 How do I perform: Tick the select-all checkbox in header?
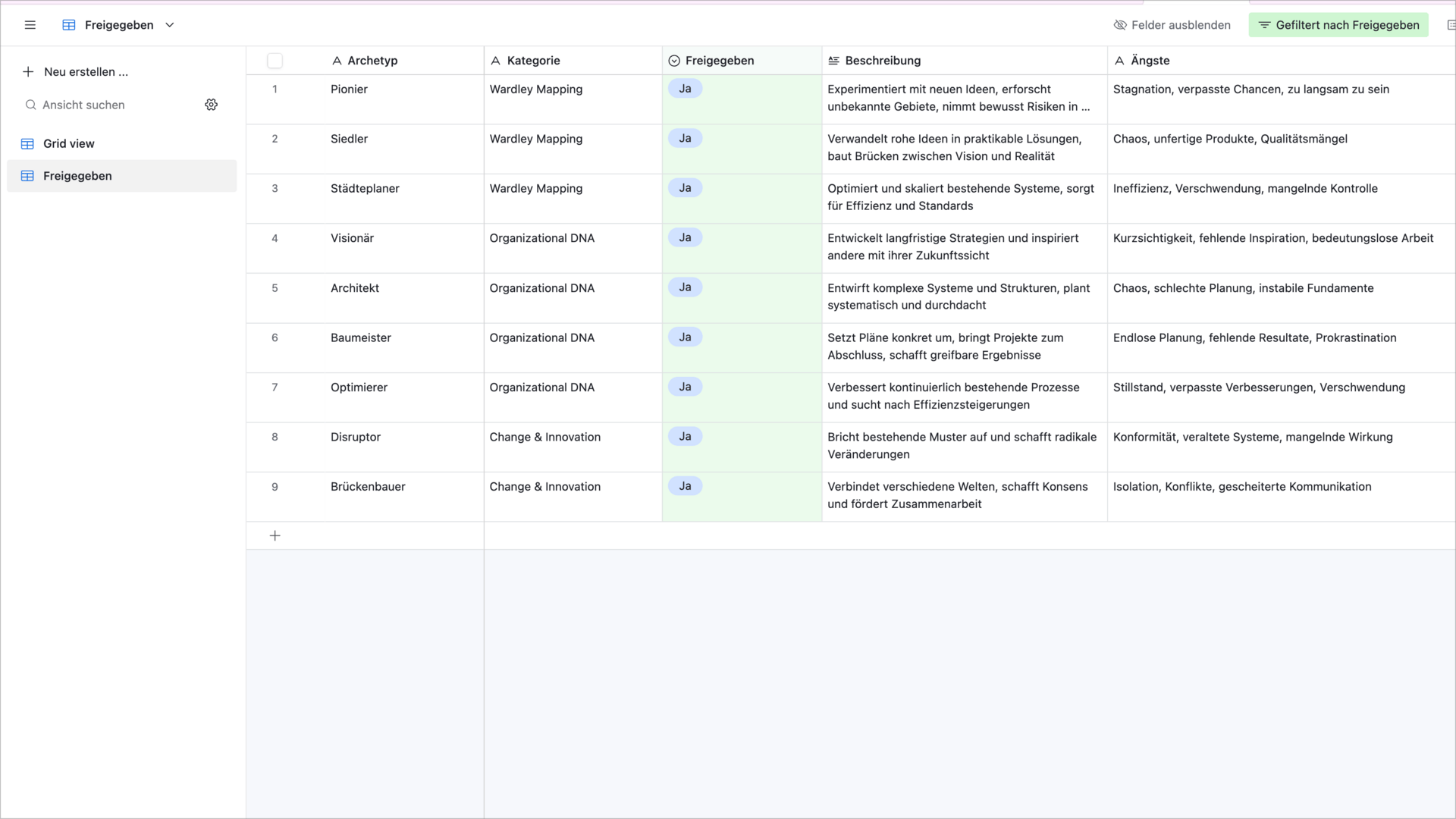[x=275, y=61]
